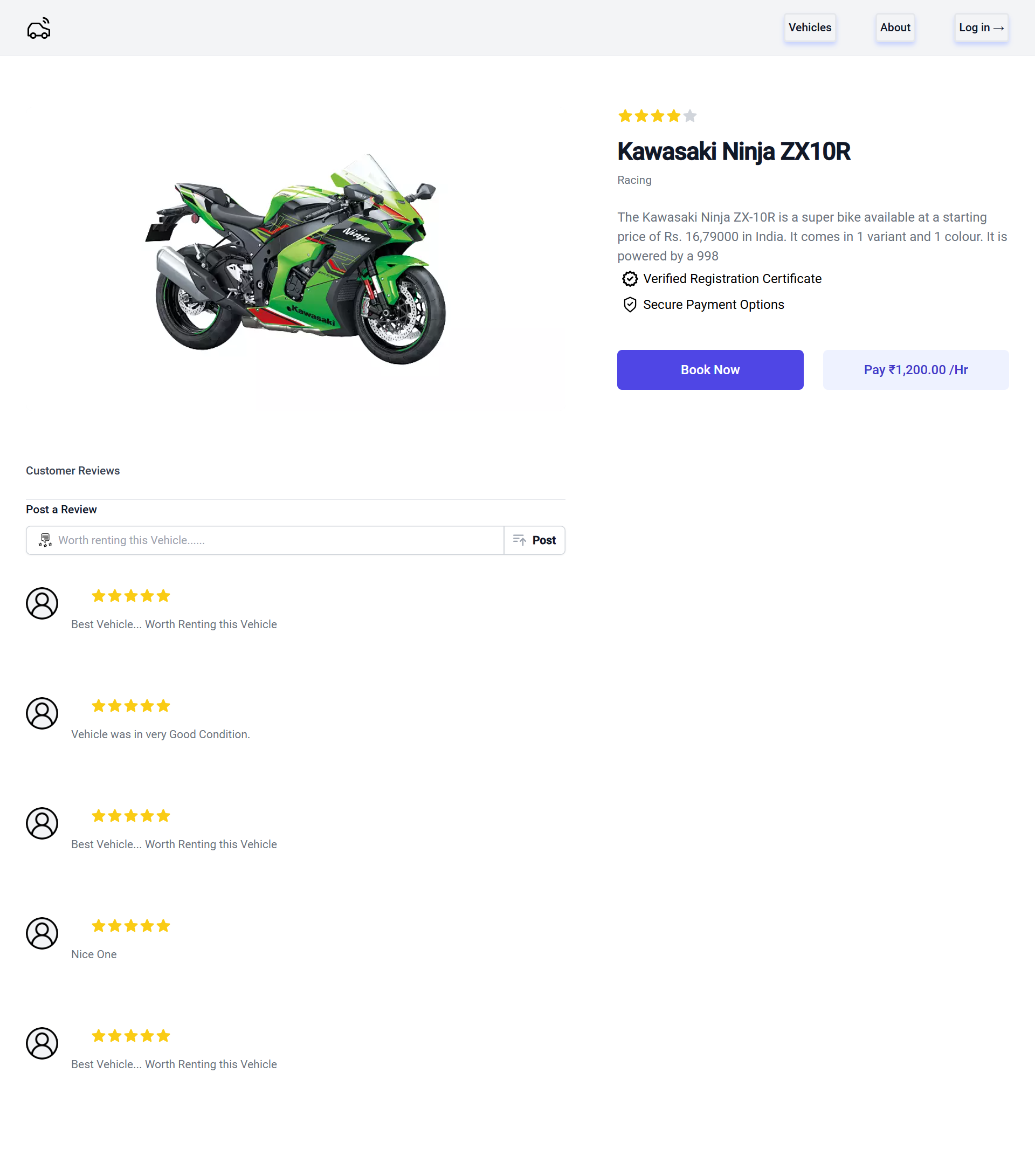
Task: Click the avatar beside 'Vehicle was in very Good Condition'
Action: [x=42, y=713]
